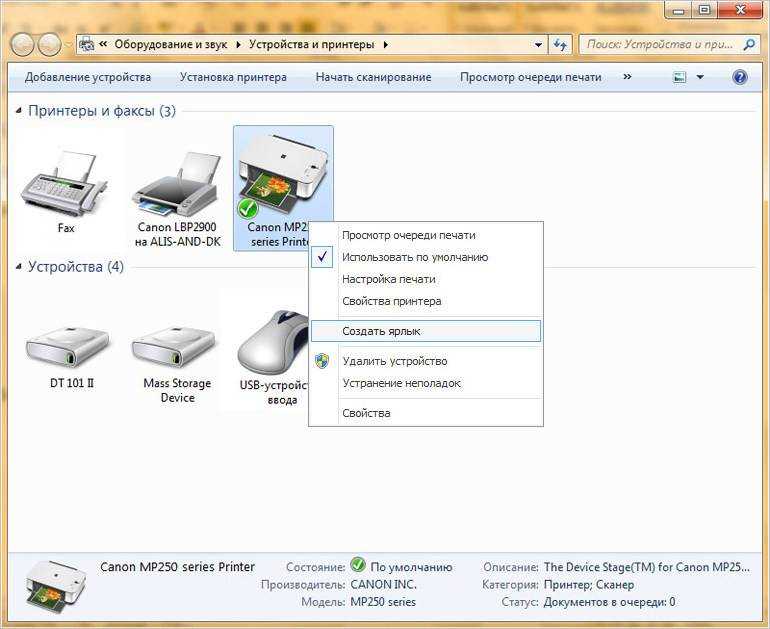Open the view options dropdown arrow
Screen dimensions: 770x629
pyautogui.click(x=700, y=77)
